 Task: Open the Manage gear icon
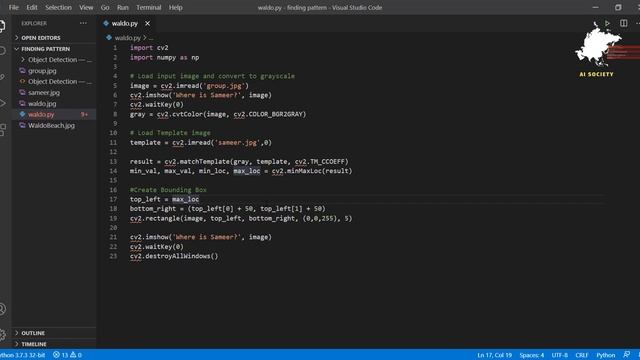point(2,335)
